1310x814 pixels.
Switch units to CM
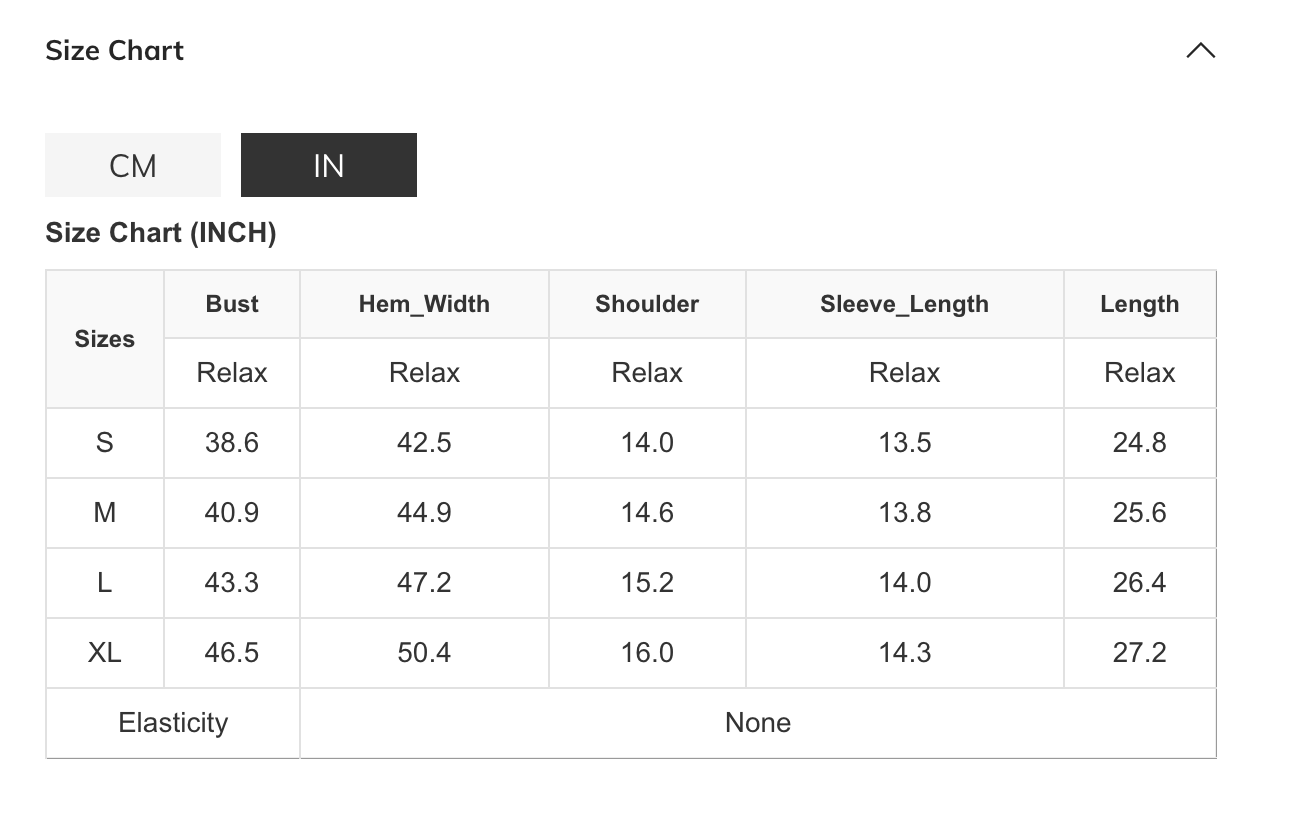pyautogui.click(x=133, y=165)
